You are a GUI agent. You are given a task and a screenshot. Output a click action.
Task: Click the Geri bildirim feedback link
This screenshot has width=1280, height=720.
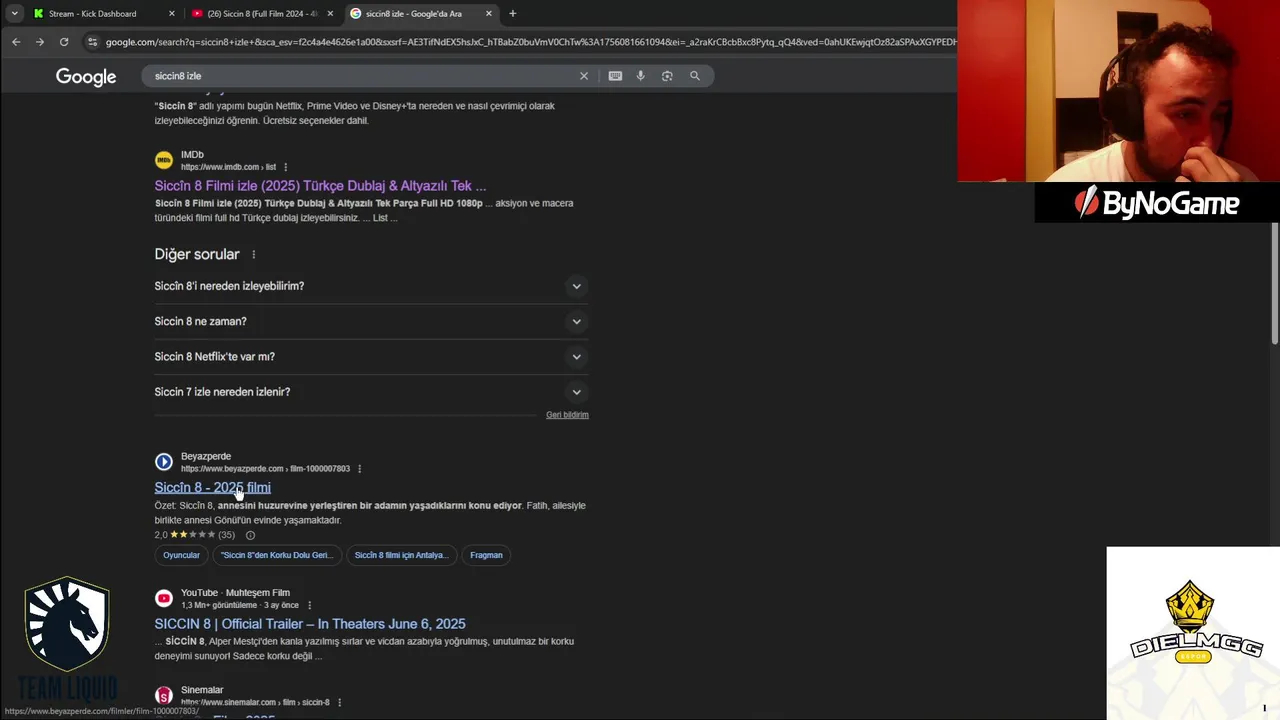[x=567, y=415]
